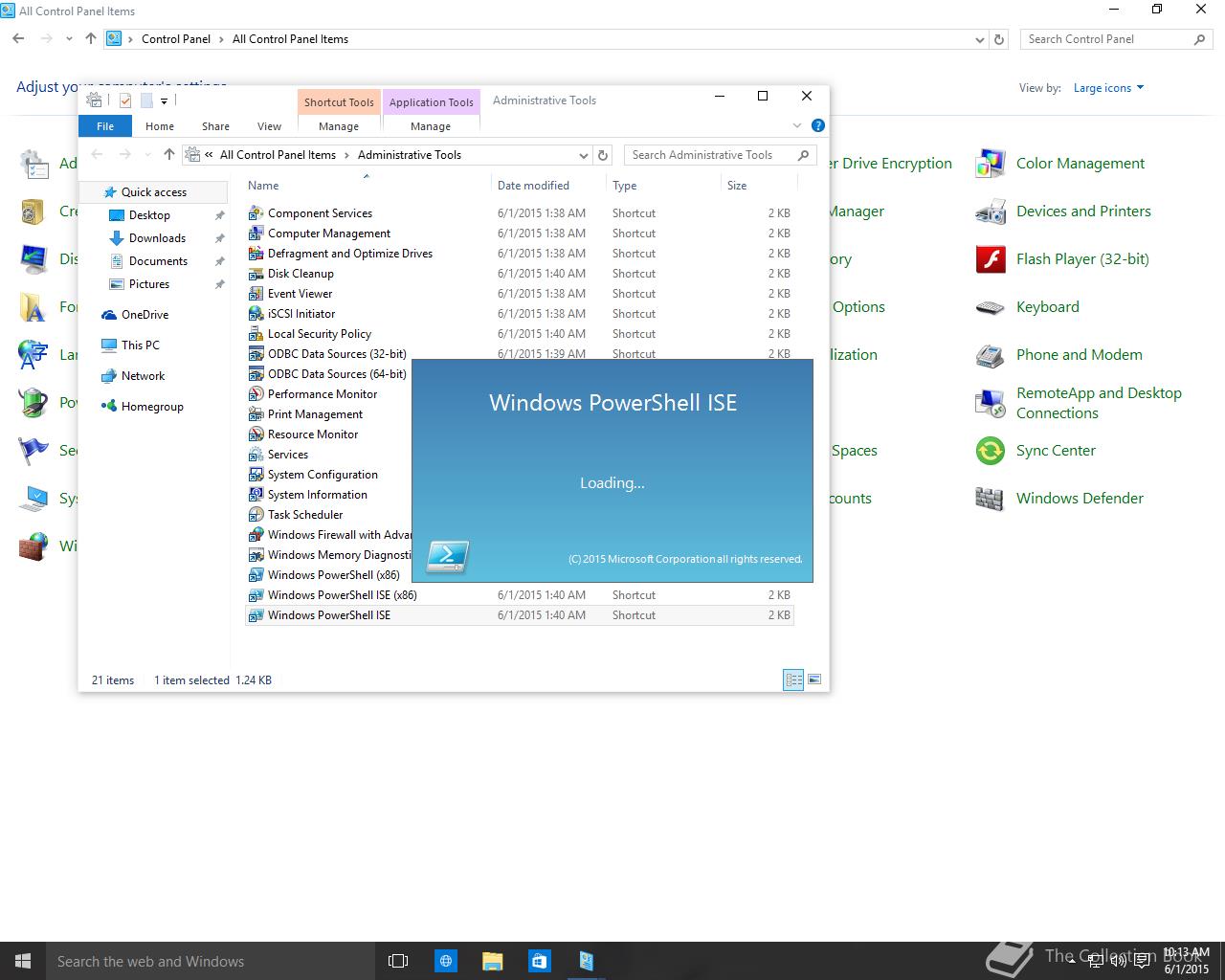
Task: Open the File tab in the ribbon
Action: pyautogui.click(x=105, y=126)
